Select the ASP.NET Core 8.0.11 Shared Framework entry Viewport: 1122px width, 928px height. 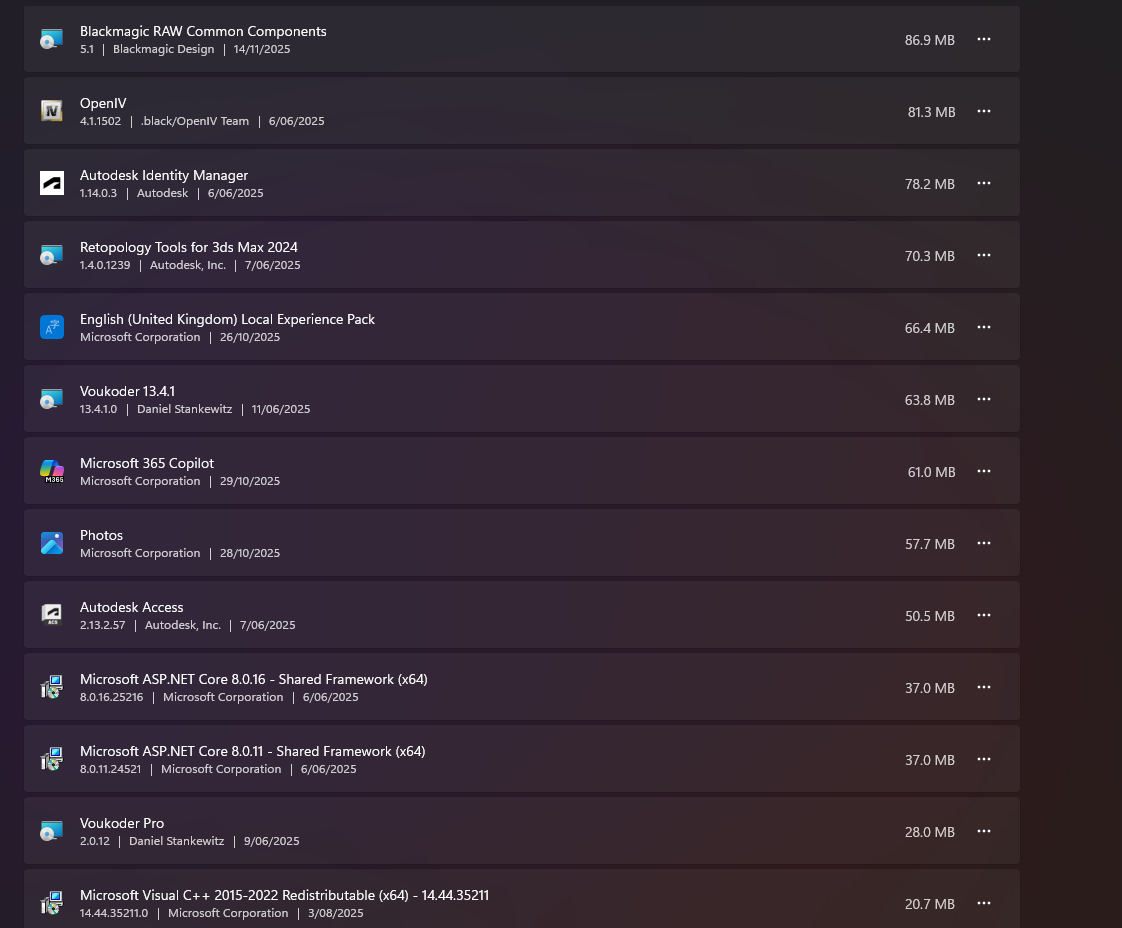(253, 751)
